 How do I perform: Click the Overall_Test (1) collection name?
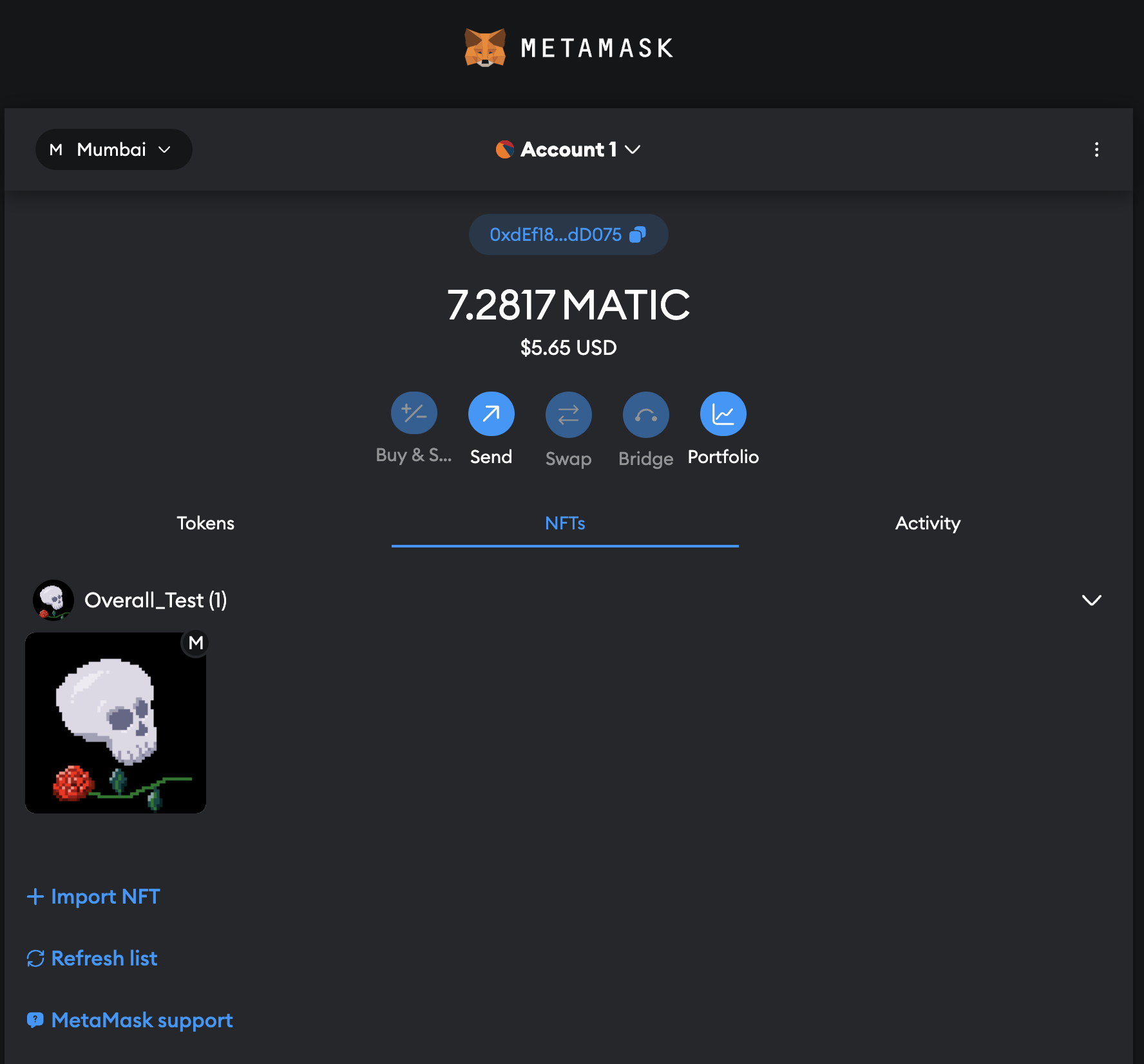156,600
